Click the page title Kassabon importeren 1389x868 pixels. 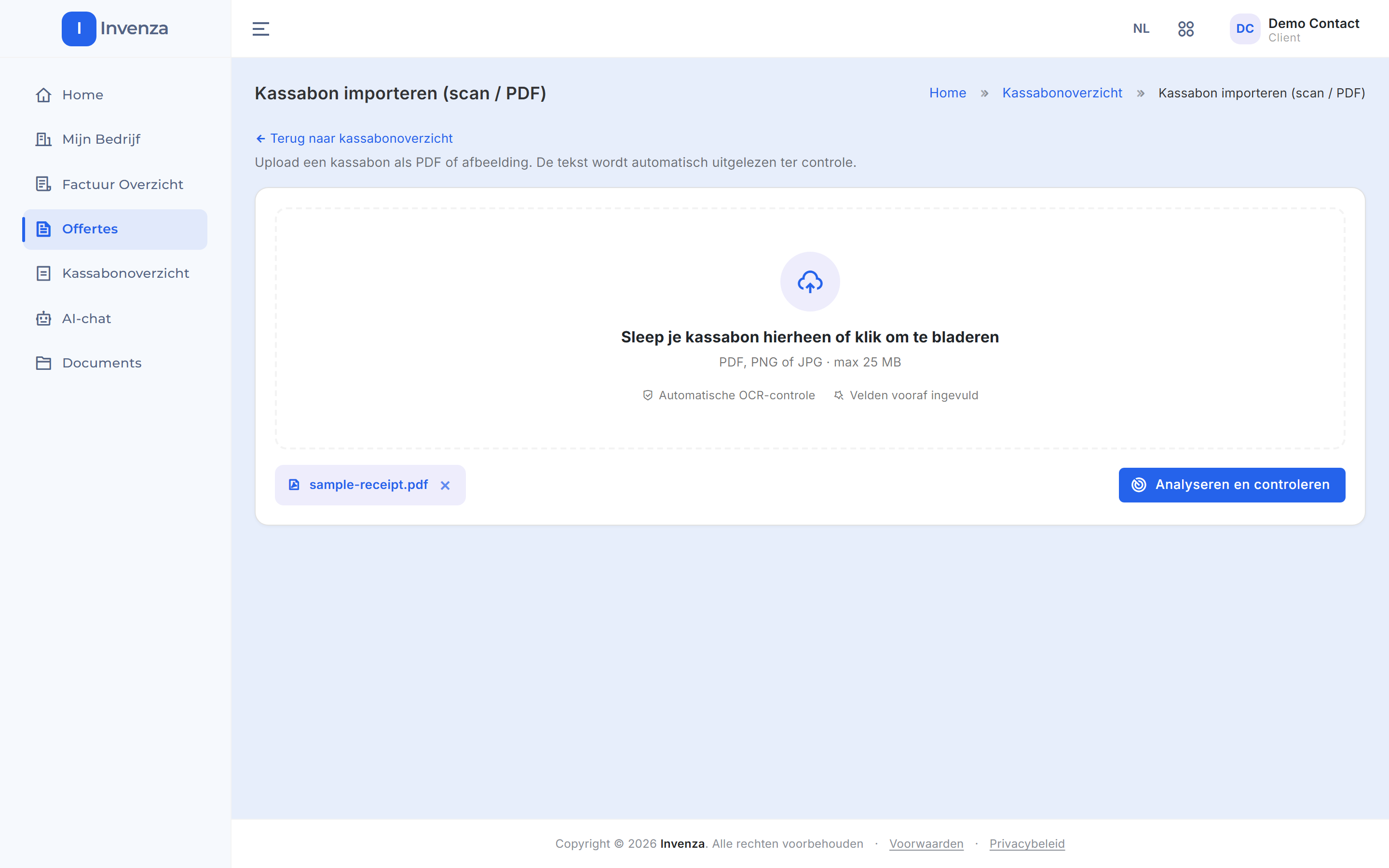tap(400, 93)
